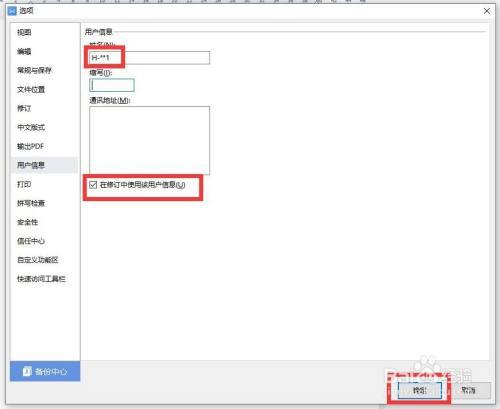Click the 姓名 name input field

[150, 58]
